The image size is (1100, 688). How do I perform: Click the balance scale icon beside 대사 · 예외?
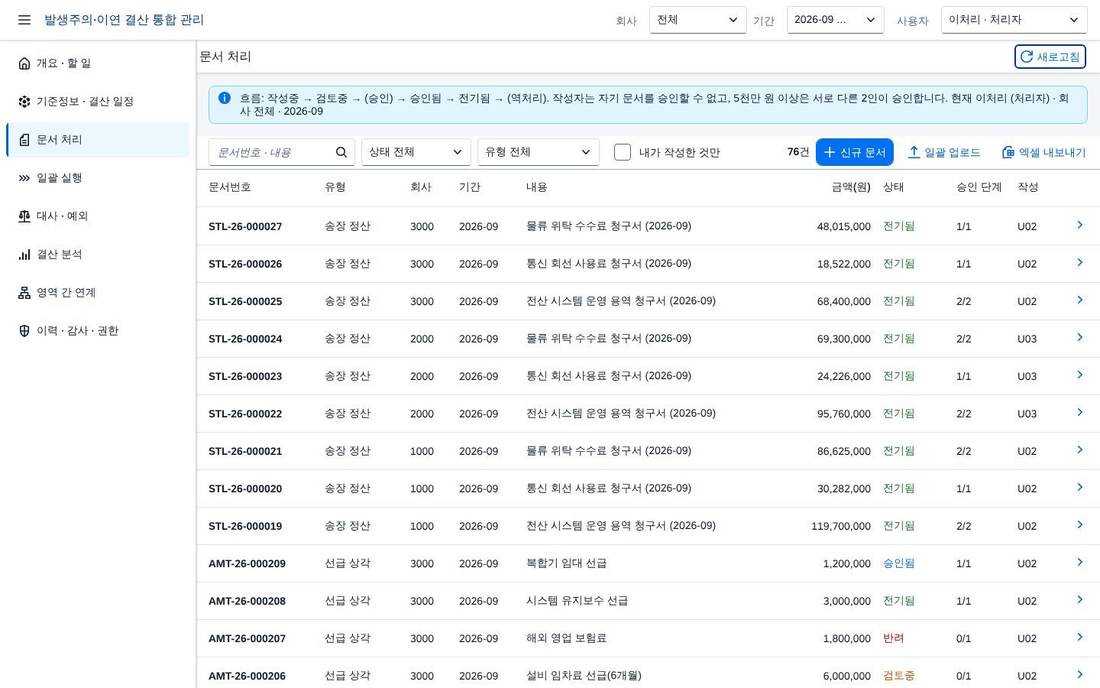(25, 216)
